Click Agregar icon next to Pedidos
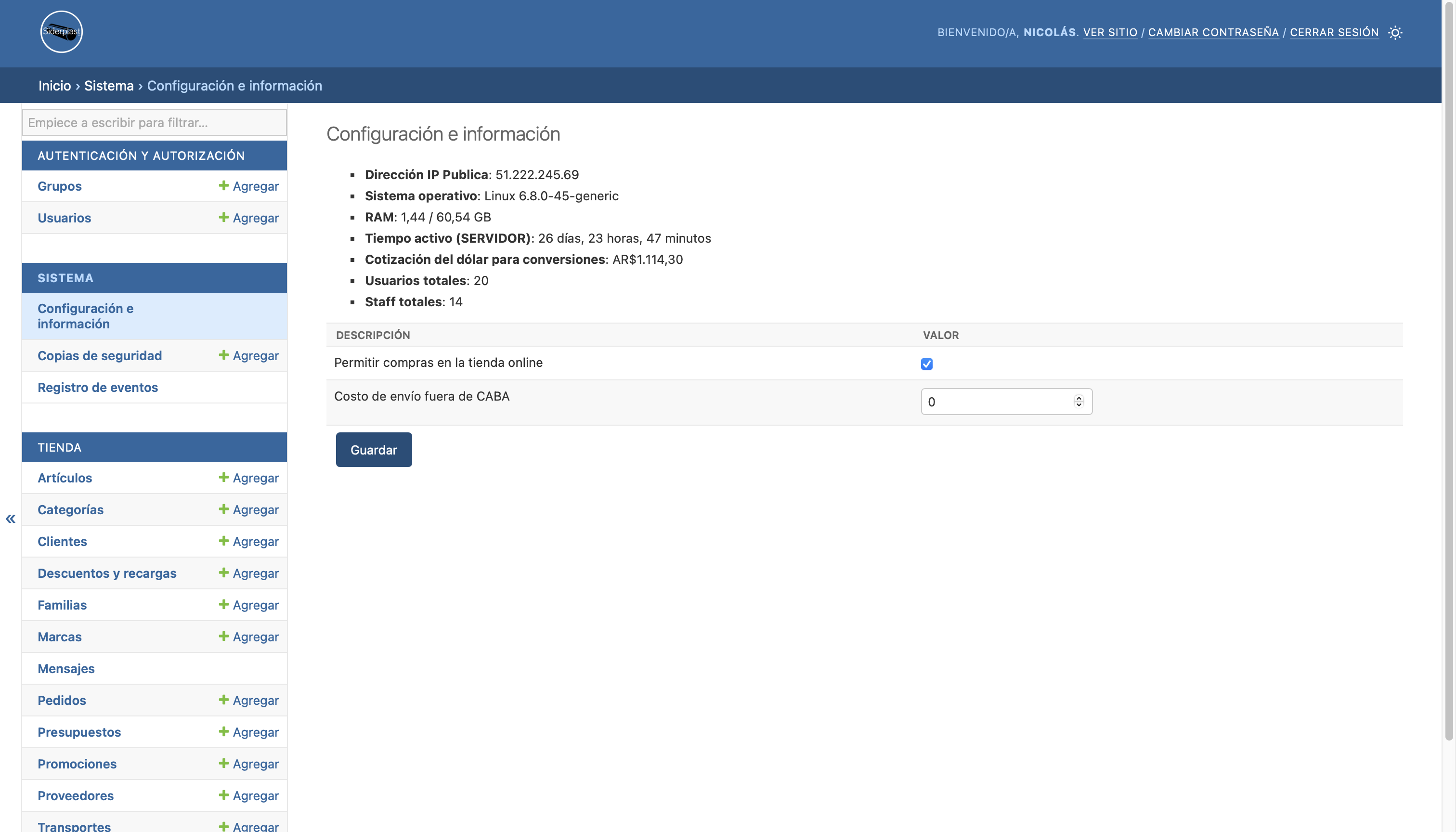The height and width of the screenshot is (832, 1456). pyautogui.click(x=223, y=700)
